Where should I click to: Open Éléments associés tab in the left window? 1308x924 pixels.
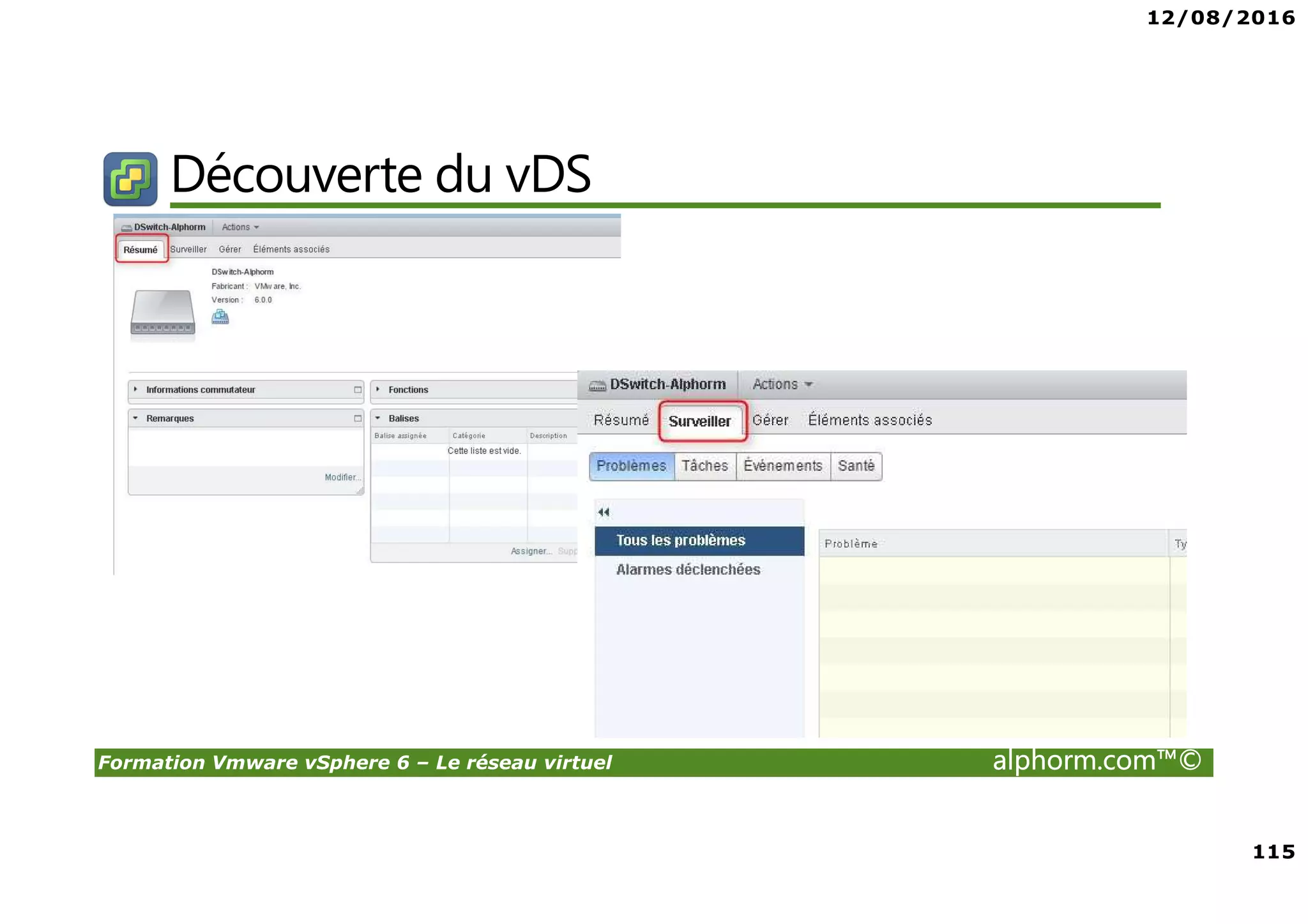[x=291, y=249]
